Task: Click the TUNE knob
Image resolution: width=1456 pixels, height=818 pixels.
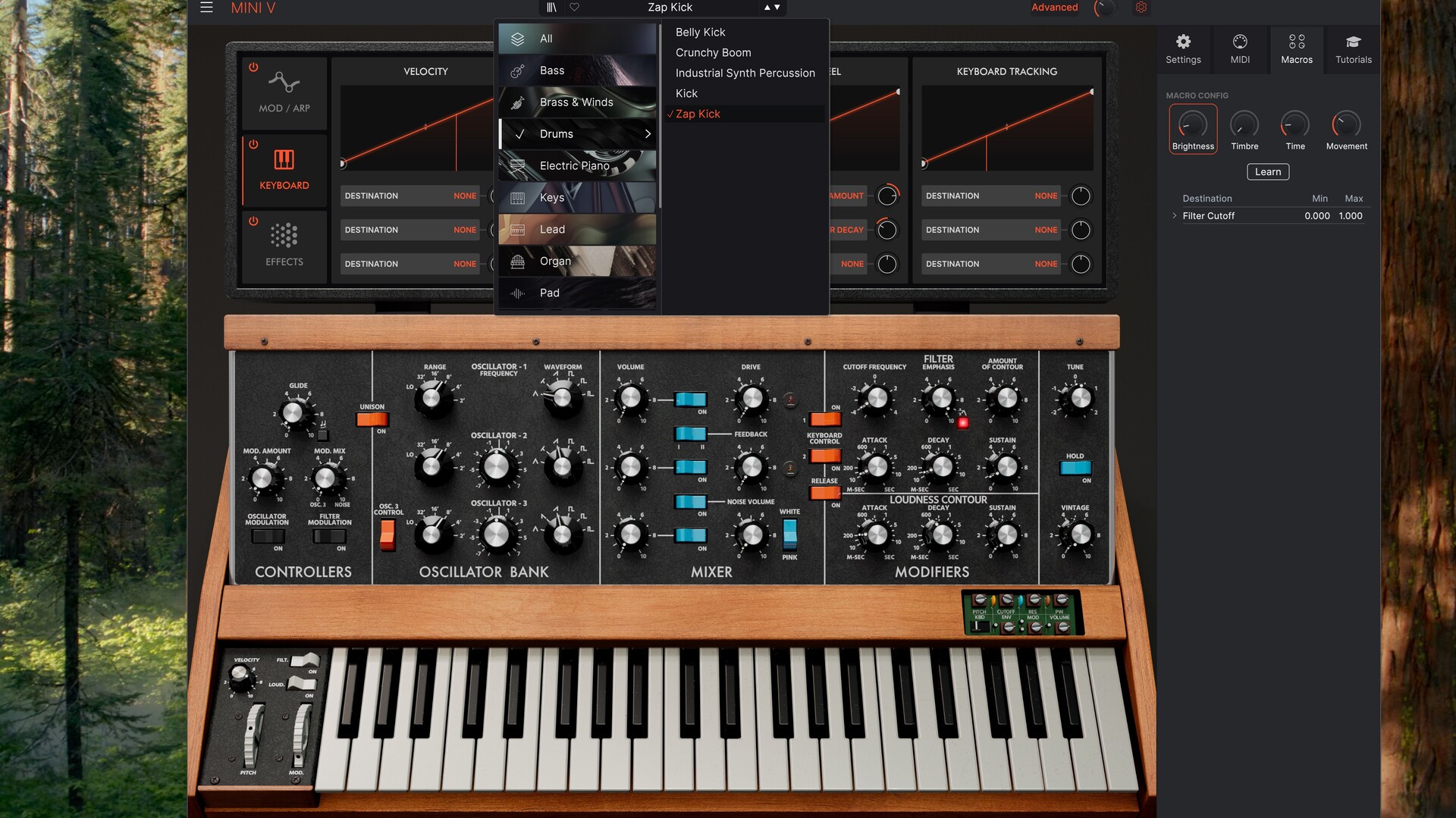Action: [1080, 397]
